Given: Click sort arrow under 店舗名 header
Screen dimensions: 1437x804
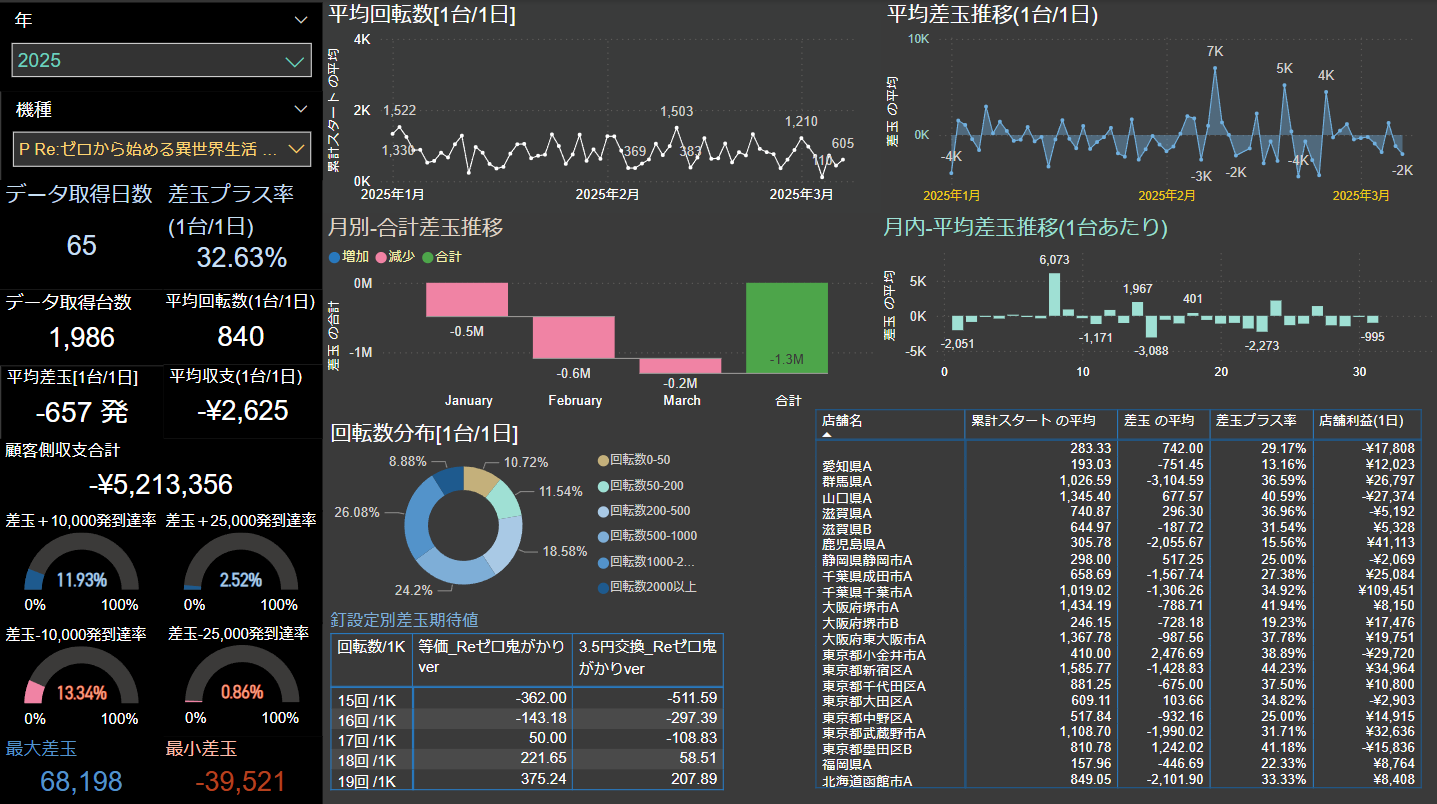Looking at the screenshot, I should tap(828, 436).
